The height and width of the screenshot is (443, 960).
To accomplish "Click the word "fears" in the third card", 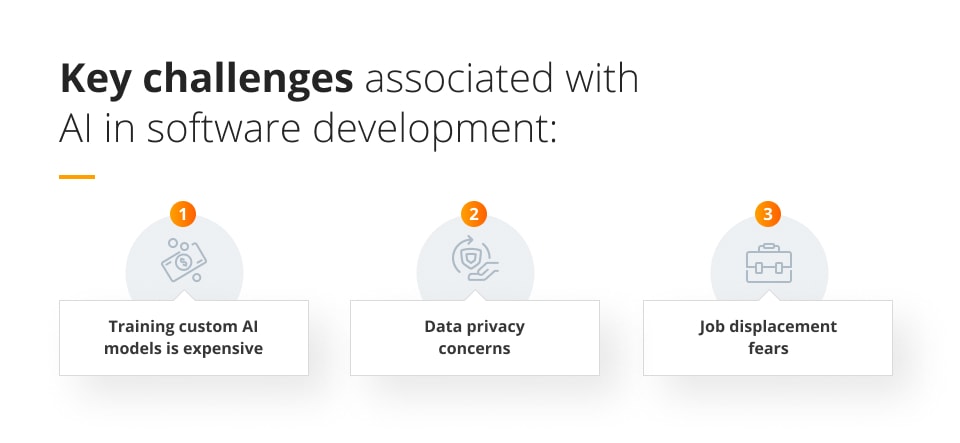I will (x=767, y=349).
